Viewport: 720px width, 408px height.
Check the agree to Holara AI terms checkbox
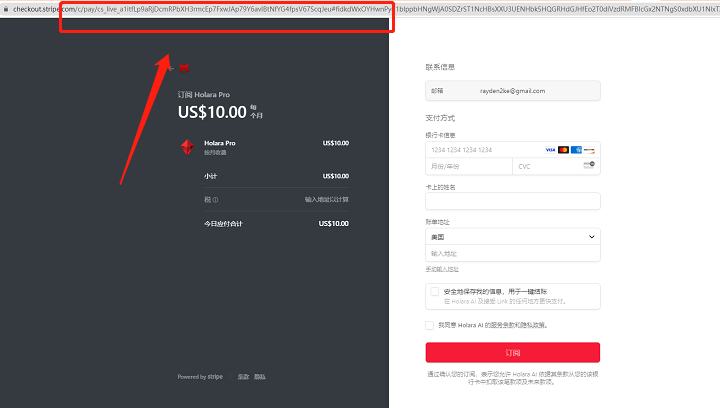pos(429,325)
